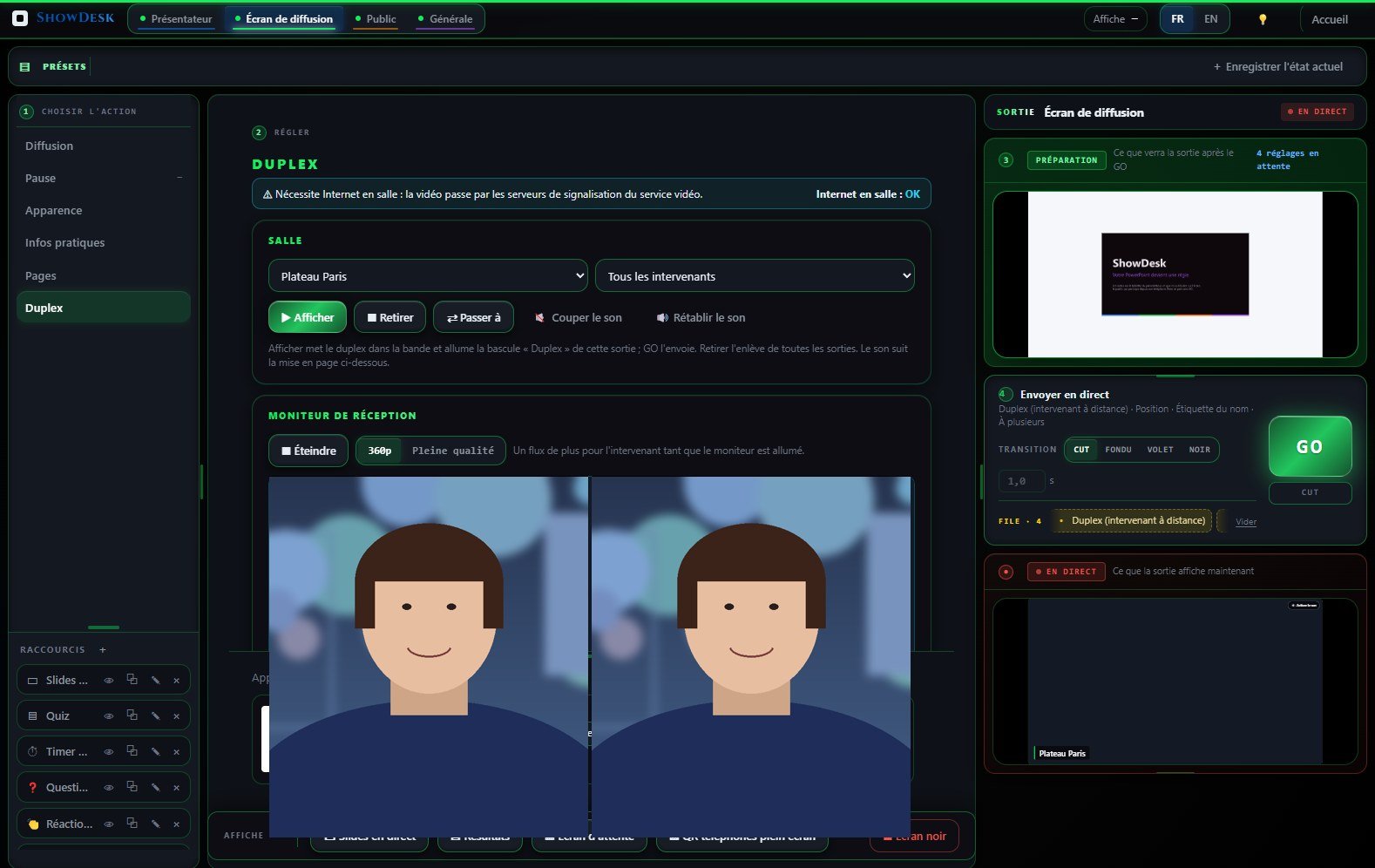
Task: Click the red question mark icon
Action: [x=32, y=787]
